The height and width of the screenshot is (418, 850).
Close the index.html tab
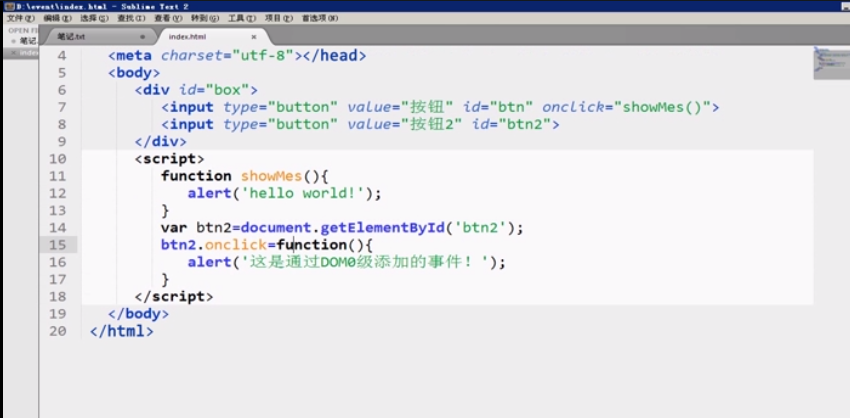[x=254, y=37]
